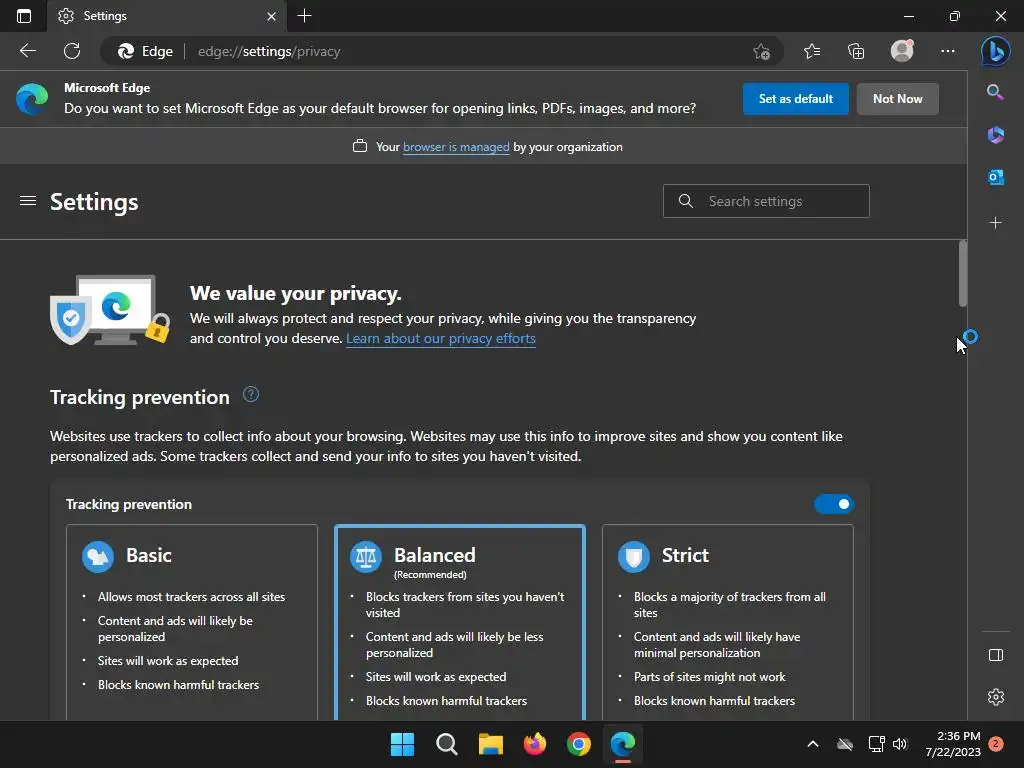1024x768 pixels.
Task: Add a sidebar app with plus icon
Action: [x=995, y=223]
